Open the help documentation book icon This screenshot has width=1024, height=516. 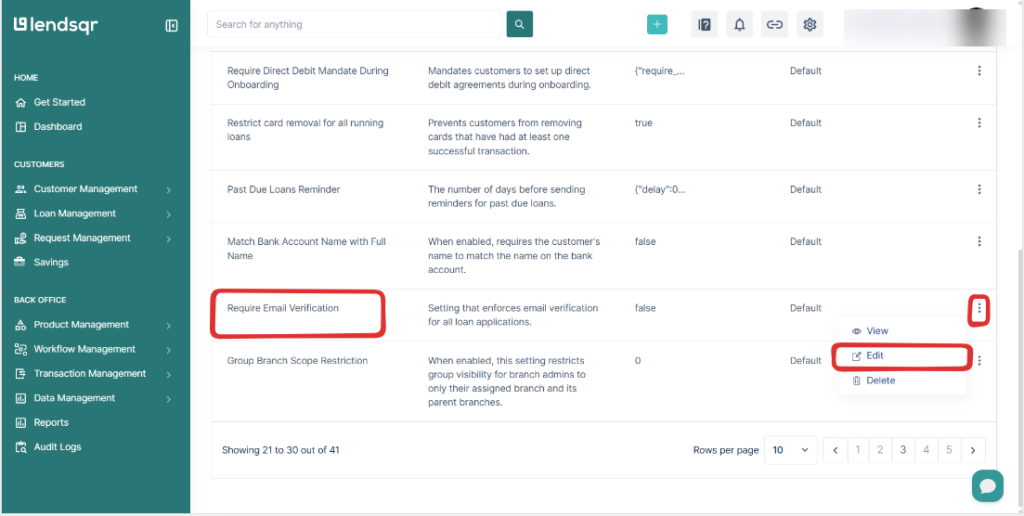pos(705,25)
